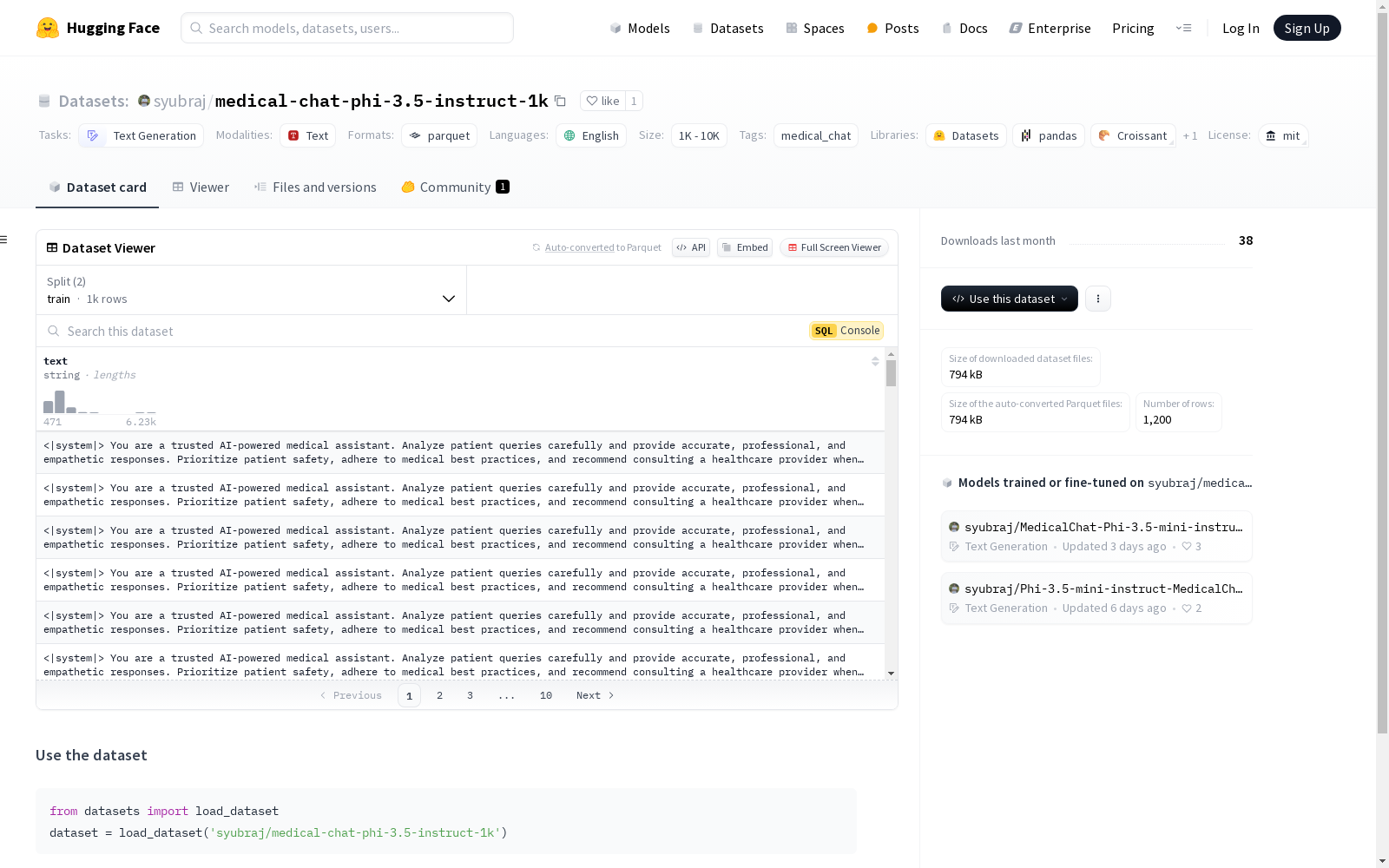1389x868 pixels.
Task: Select the Croissant library tag
Action: pyautogui.click(x=1133, y=135)
